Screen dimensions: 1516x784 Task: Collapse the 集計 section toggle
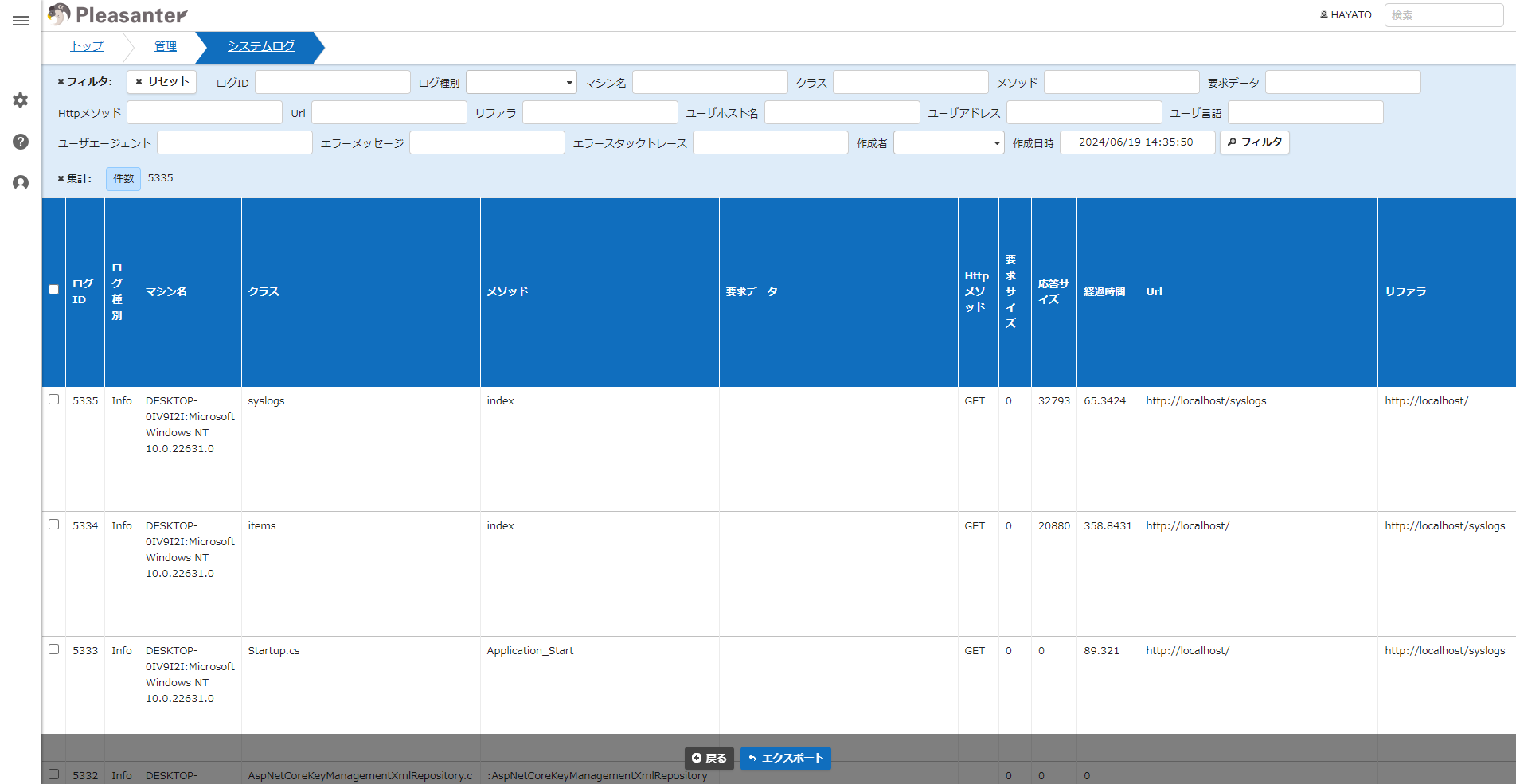coord(74,178)
